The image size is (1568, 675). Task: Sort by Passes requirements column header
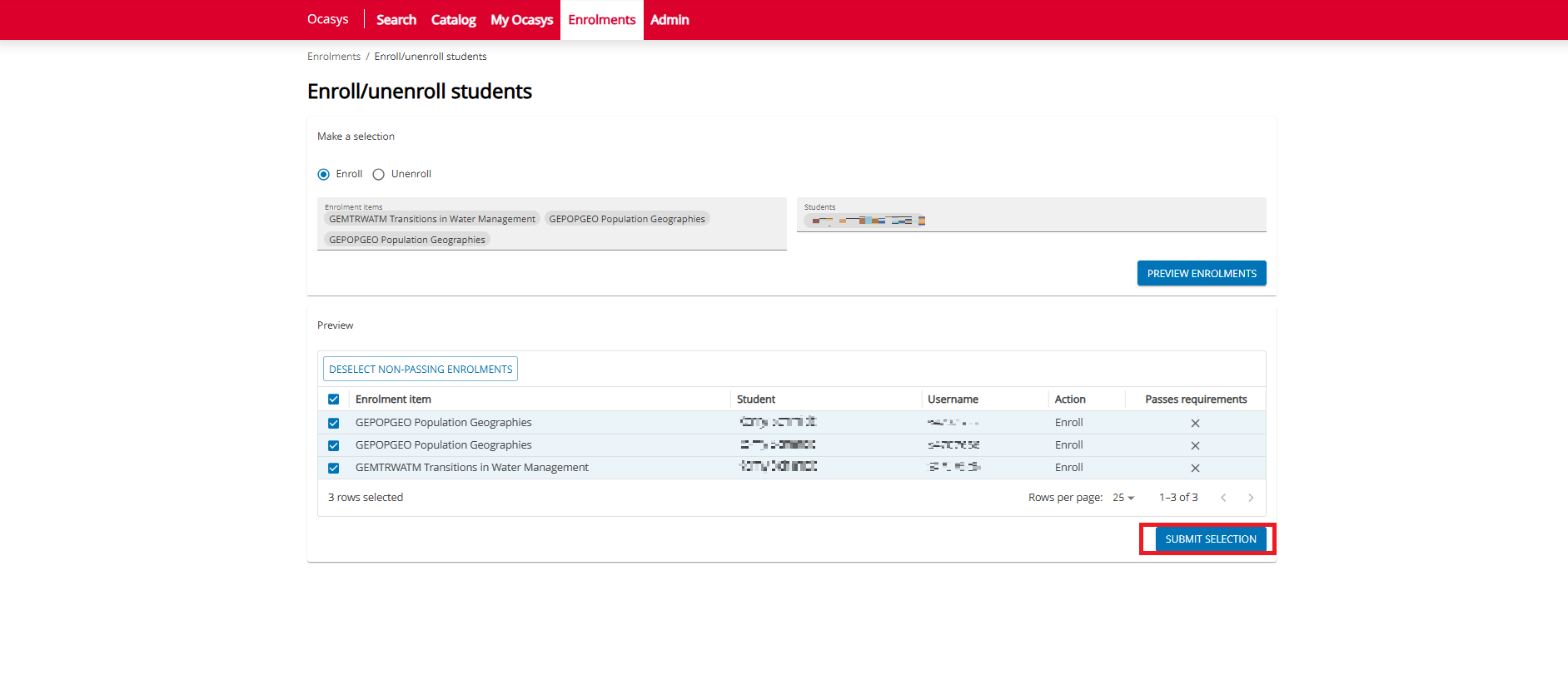click(1196, 400)
